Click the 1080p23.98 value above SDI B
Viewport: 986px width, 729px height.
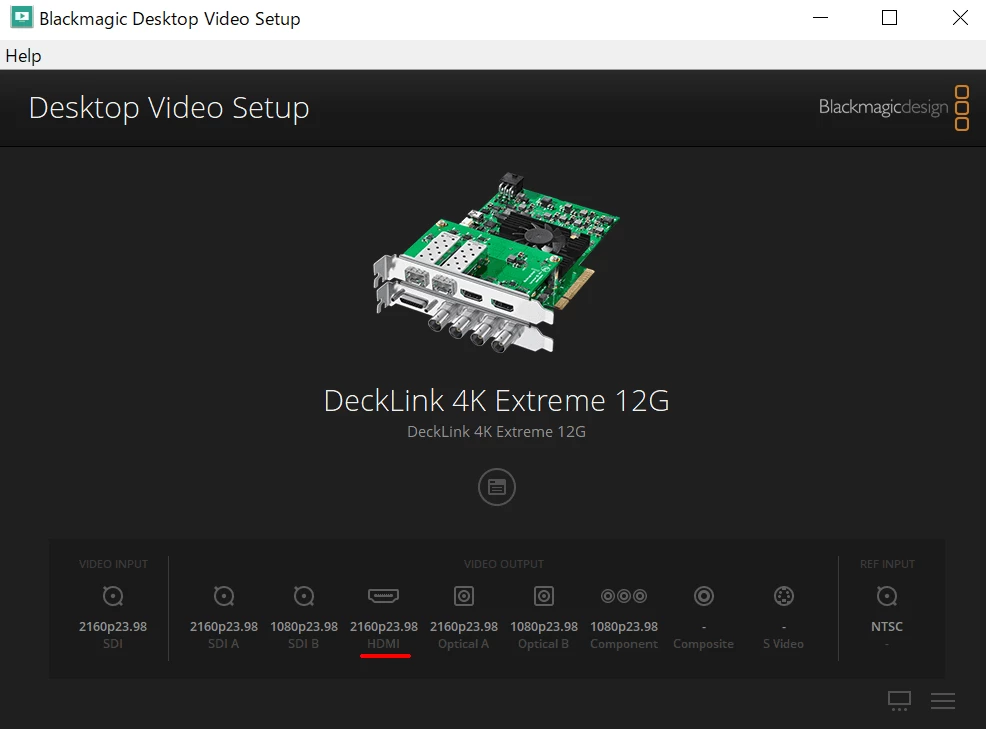(304, 627)
